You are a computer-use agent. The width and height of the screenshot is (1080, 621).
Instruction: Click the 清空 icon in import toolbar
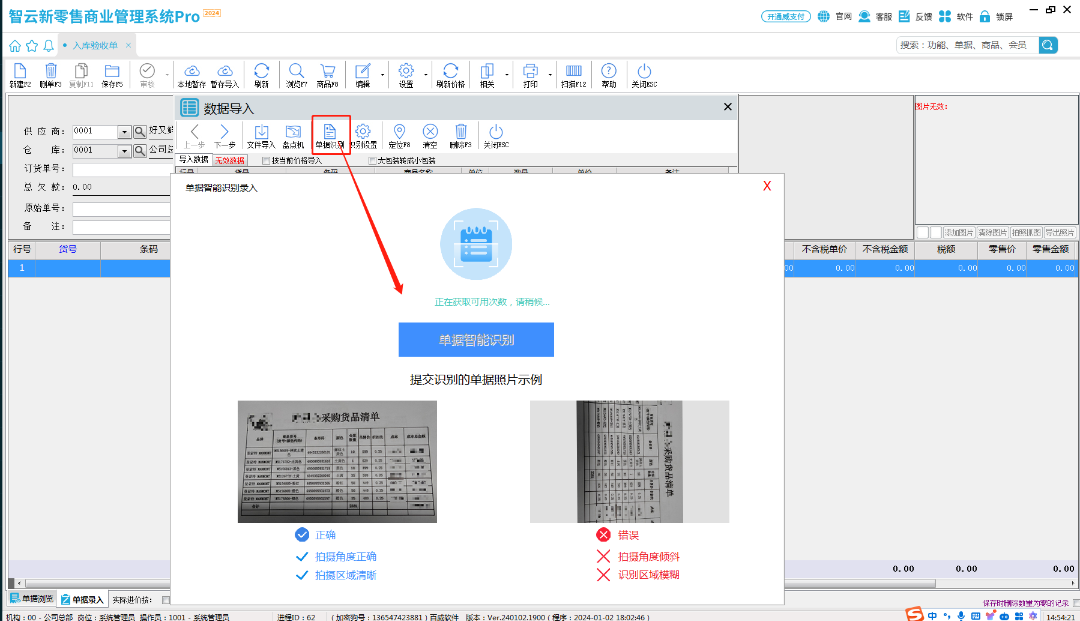(430, 135)
